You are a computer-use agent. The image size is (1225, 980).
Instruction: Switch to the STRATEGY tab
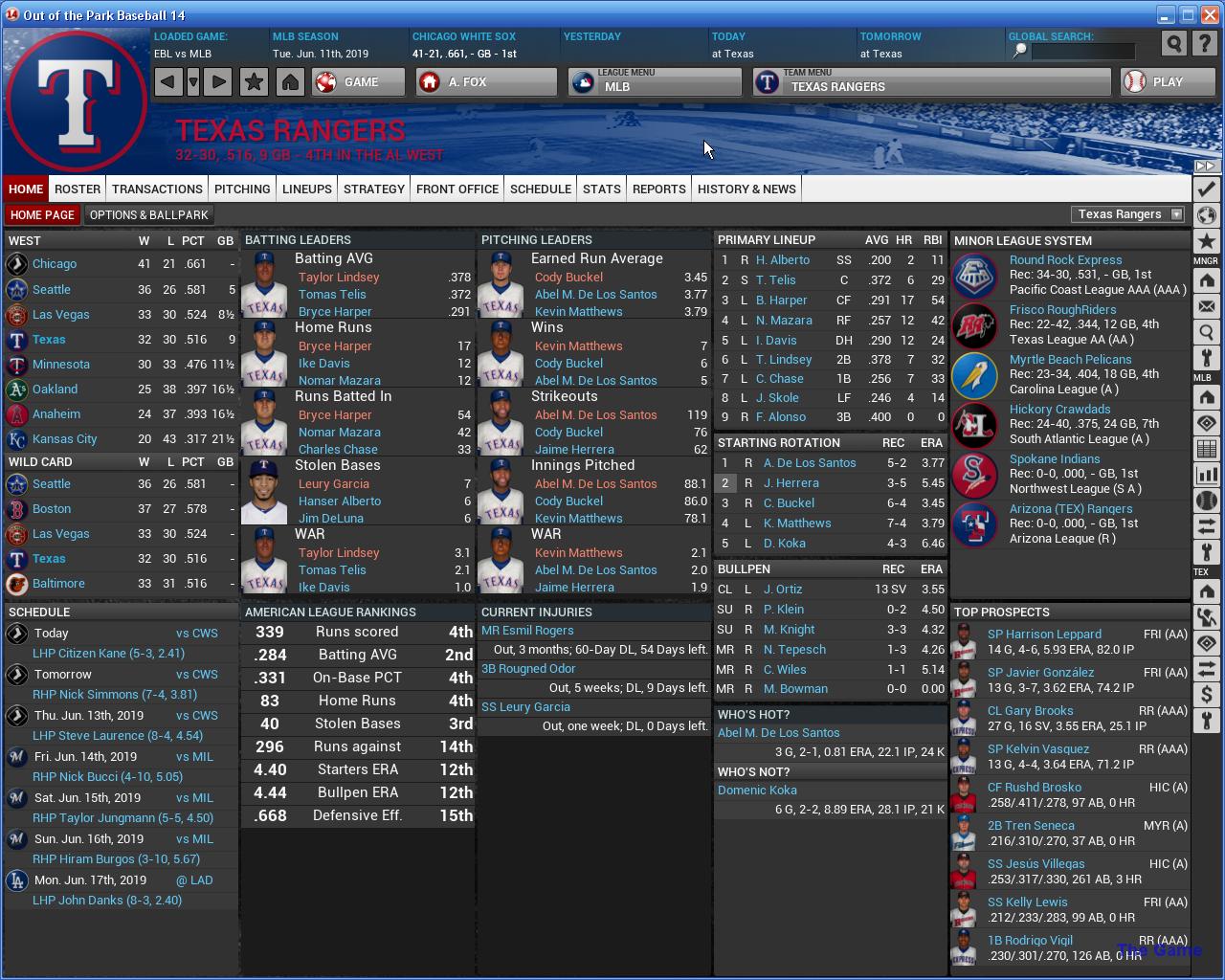[x=374, y=189]
